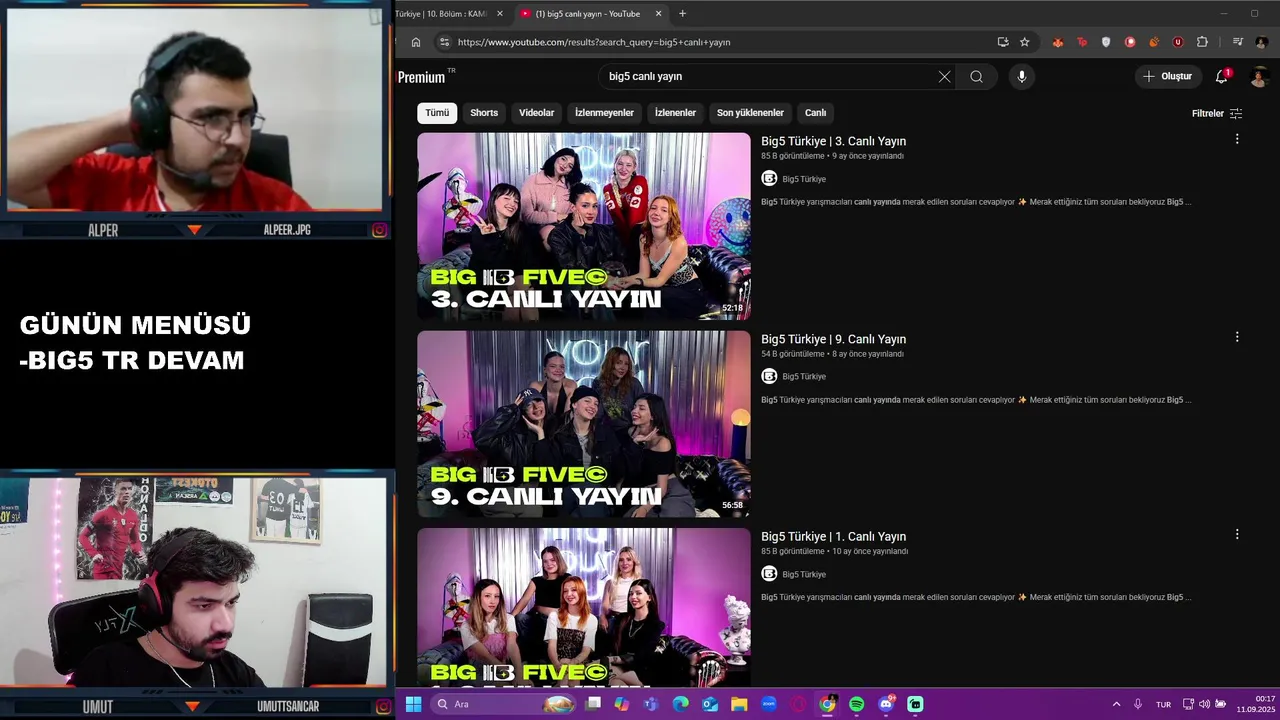Open File Explorer from the taskbar
The height and width of the screenshot is (720, 1280).
click(739, 704)
